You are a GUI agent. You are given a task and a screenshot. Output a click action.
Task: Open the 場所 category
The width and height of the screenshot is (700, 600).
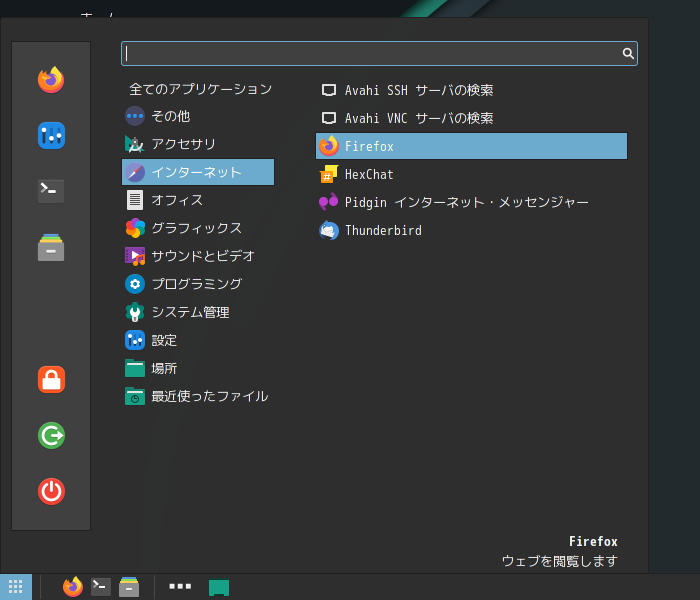click(x=198, y=368)
